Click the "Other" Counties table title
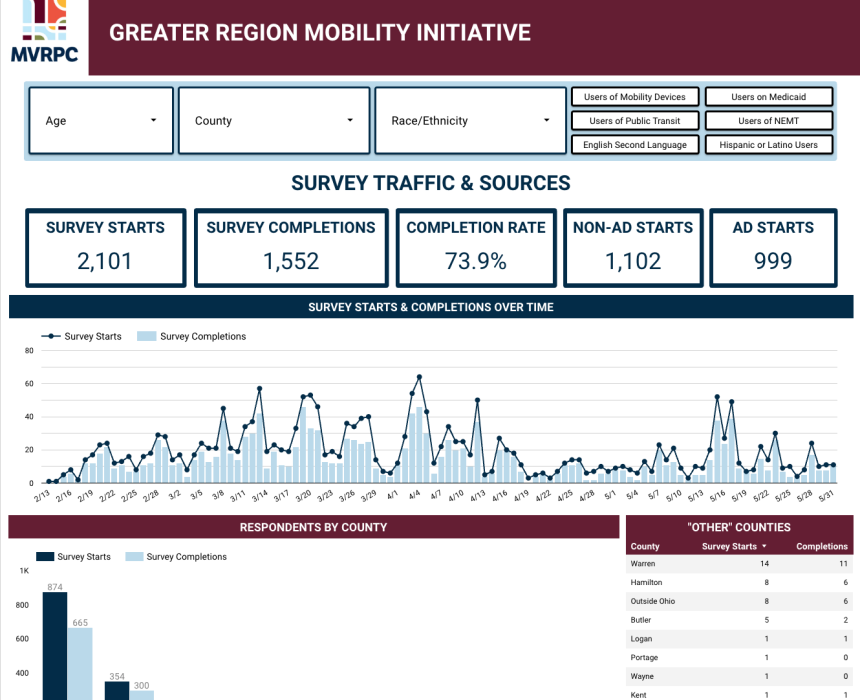860x700 pixels. click(x=739, y=527)
